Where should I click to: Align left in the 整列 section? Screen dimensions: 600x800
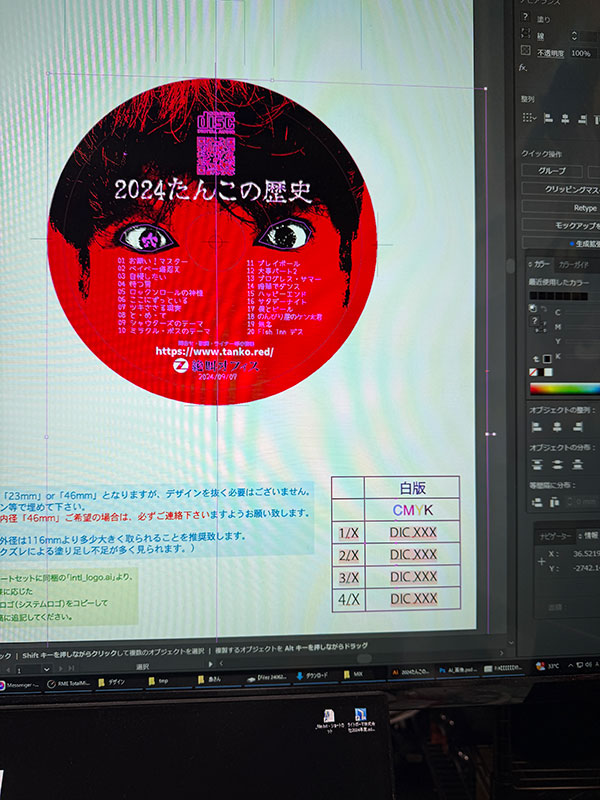point(548,118)
